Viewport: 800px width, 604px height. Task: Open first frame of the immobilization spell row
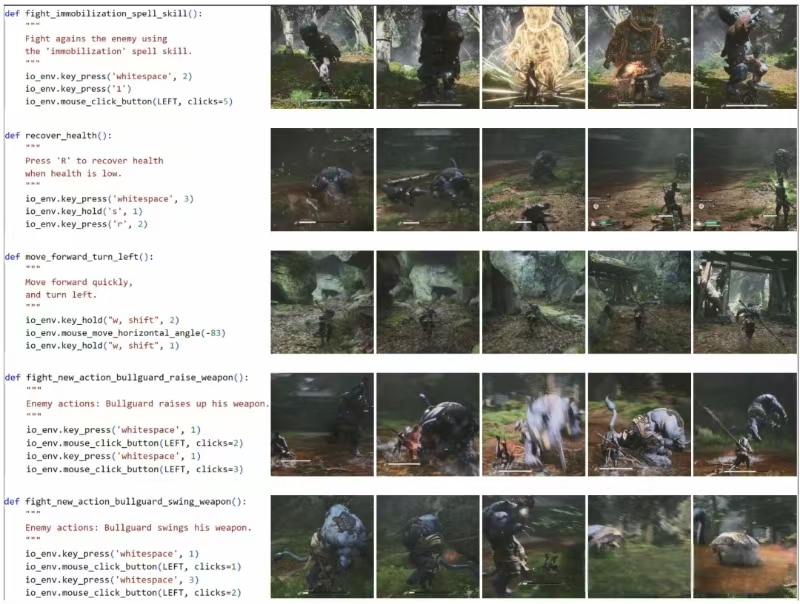tap(322, 57)
